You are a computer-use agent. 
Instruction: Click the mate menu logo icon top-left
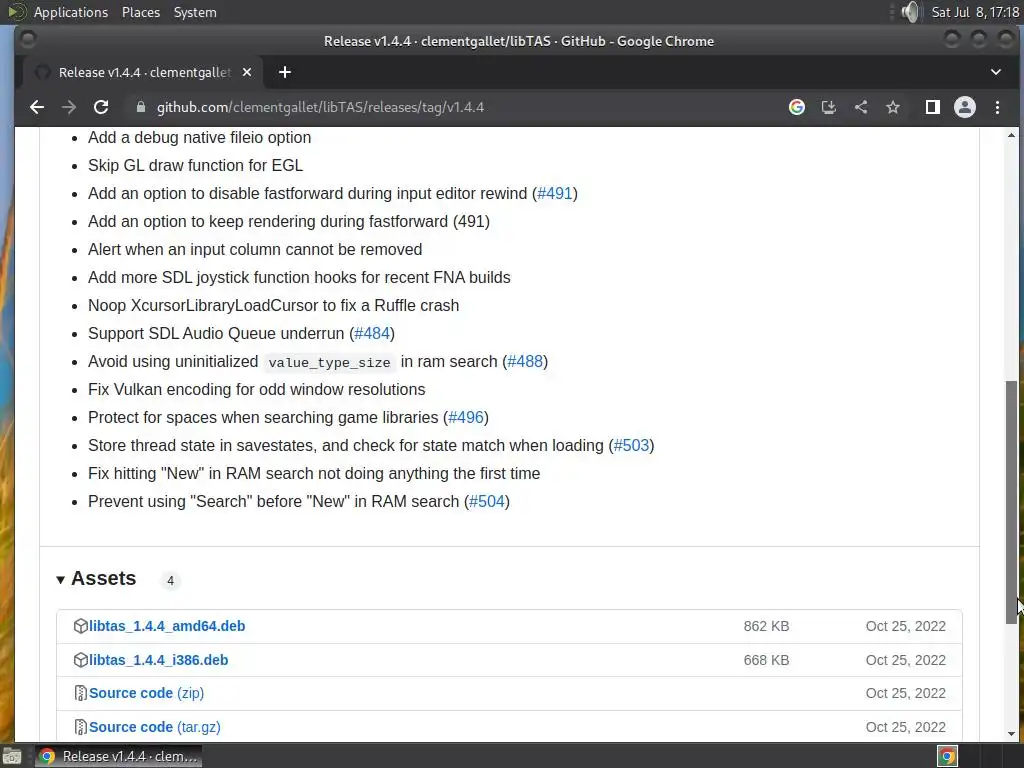16,12
